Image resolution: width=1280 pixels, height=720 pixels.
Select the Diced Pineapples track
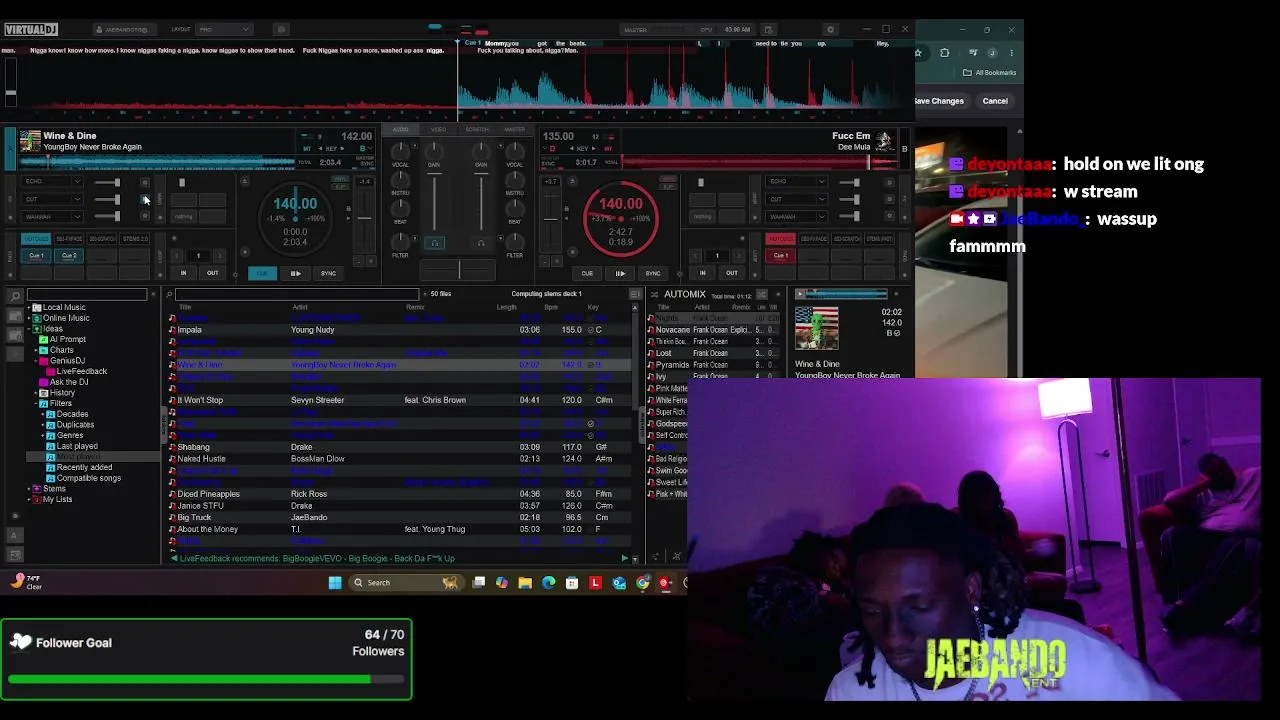click(400, 494)
